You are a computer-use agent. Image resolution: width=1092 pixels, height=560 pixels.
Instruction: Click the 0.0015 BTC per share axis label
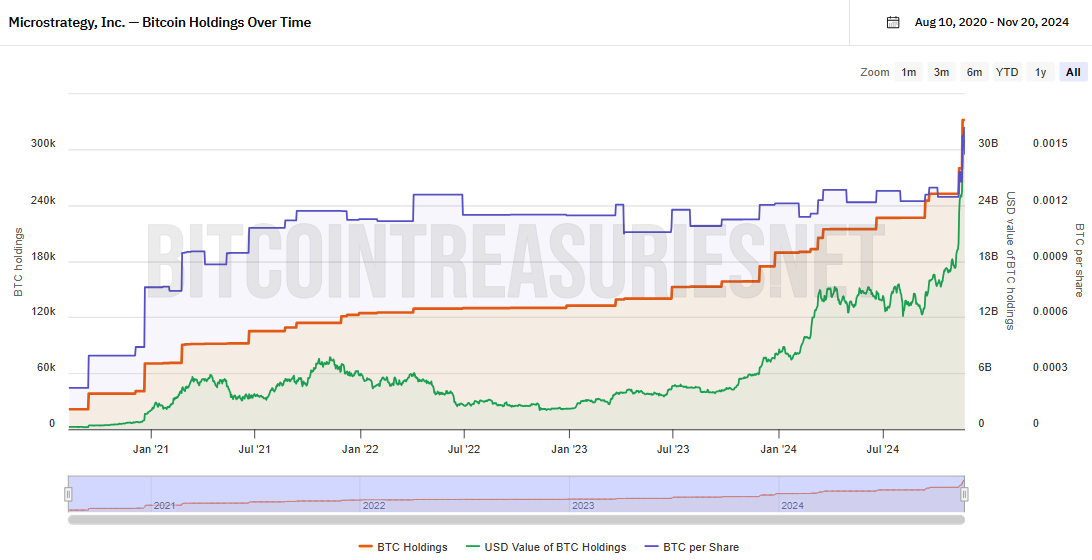pyautogui.click(x=1050, y=143)
